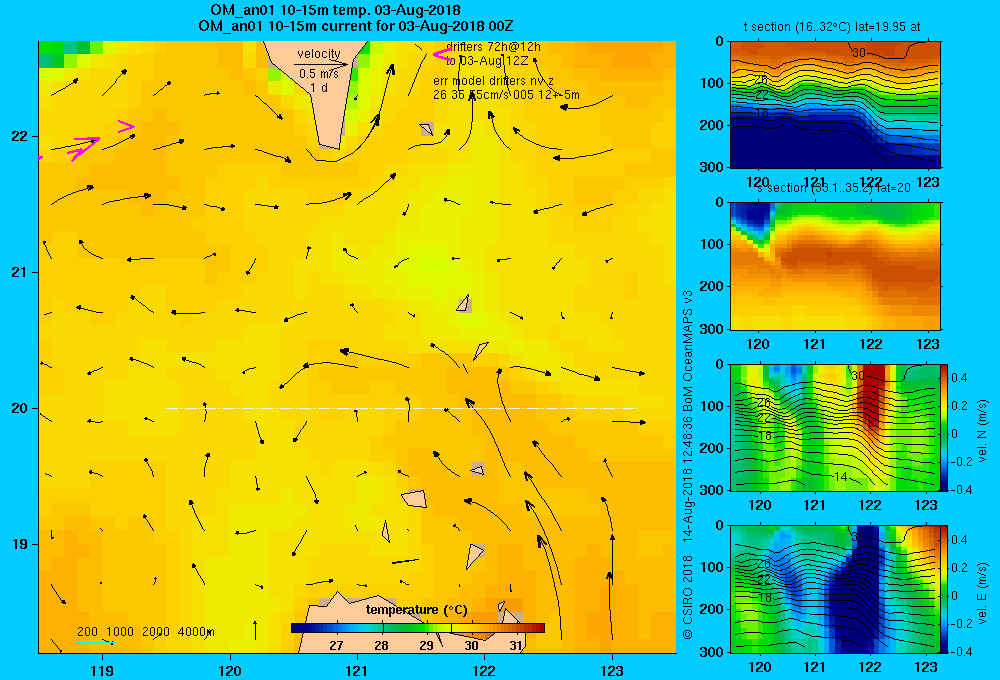
Task: Click the '26 35 55cm/s 005 12+-5m' statistics line
Action: (506, 95)
